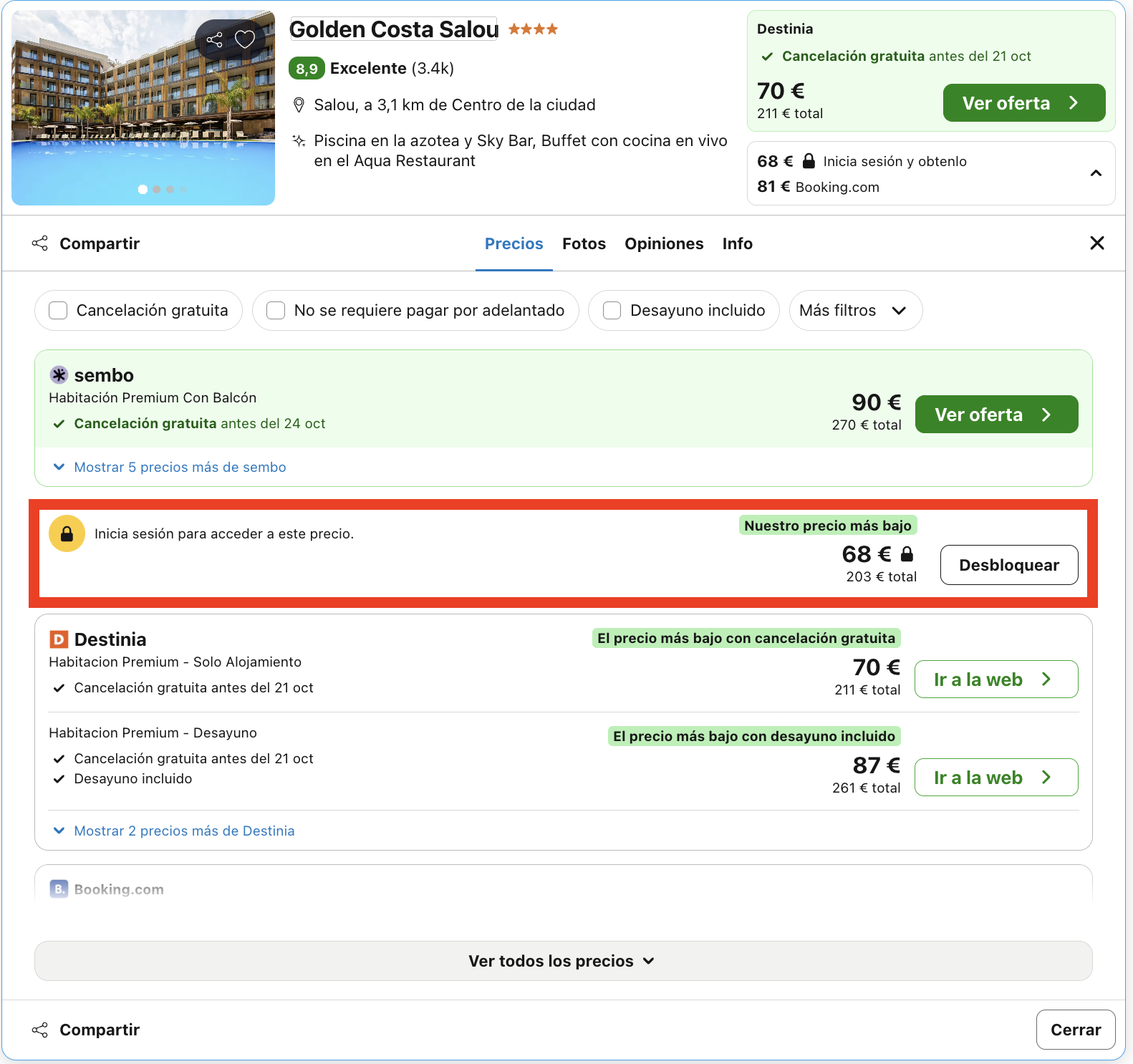The image size is (1133, 1064).
Task: Click the Golden Costa Salou hotel title
Action: [x=393, y=29]
